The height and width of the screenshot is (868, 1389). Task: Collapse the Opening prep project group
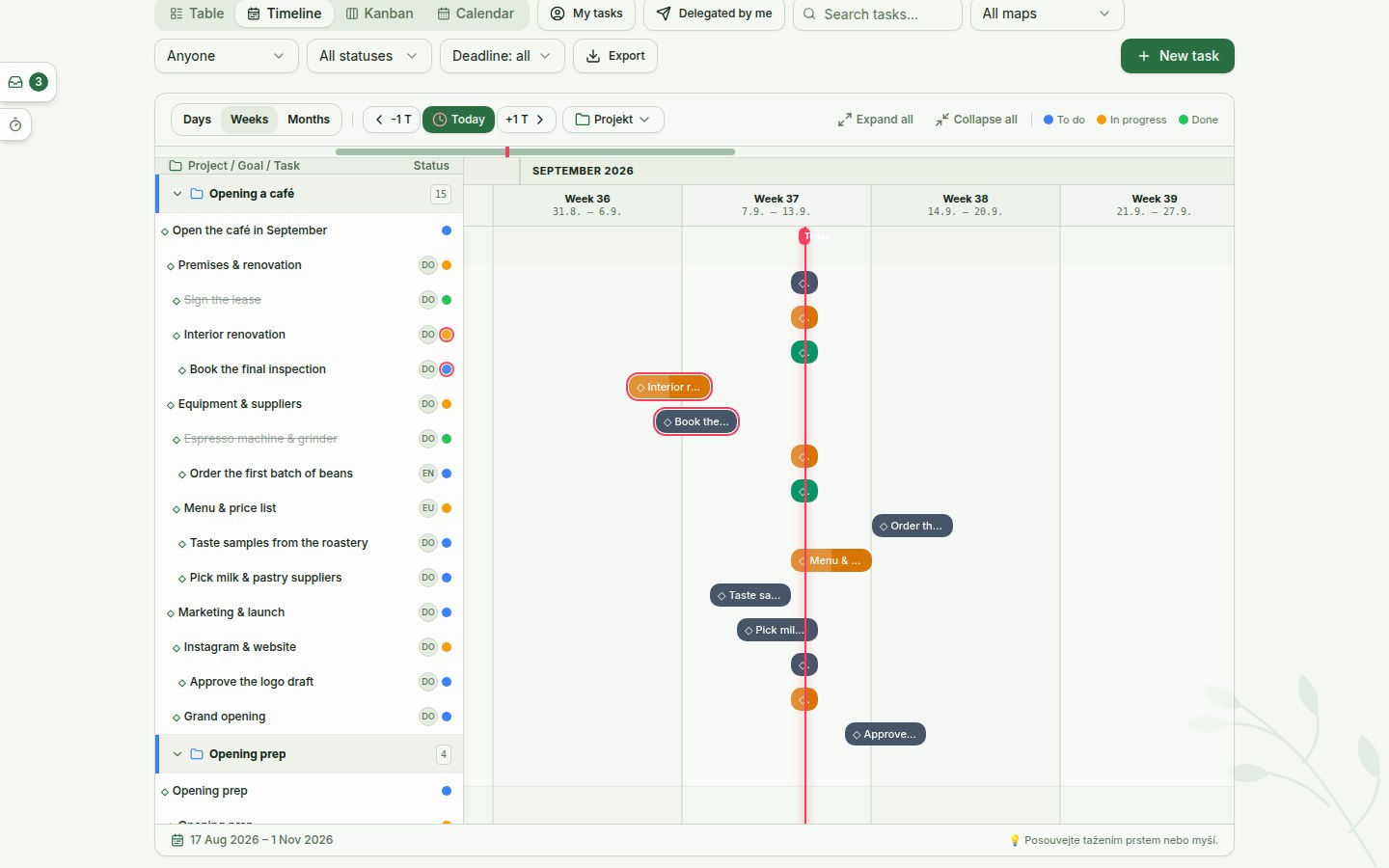click(177, 754)
